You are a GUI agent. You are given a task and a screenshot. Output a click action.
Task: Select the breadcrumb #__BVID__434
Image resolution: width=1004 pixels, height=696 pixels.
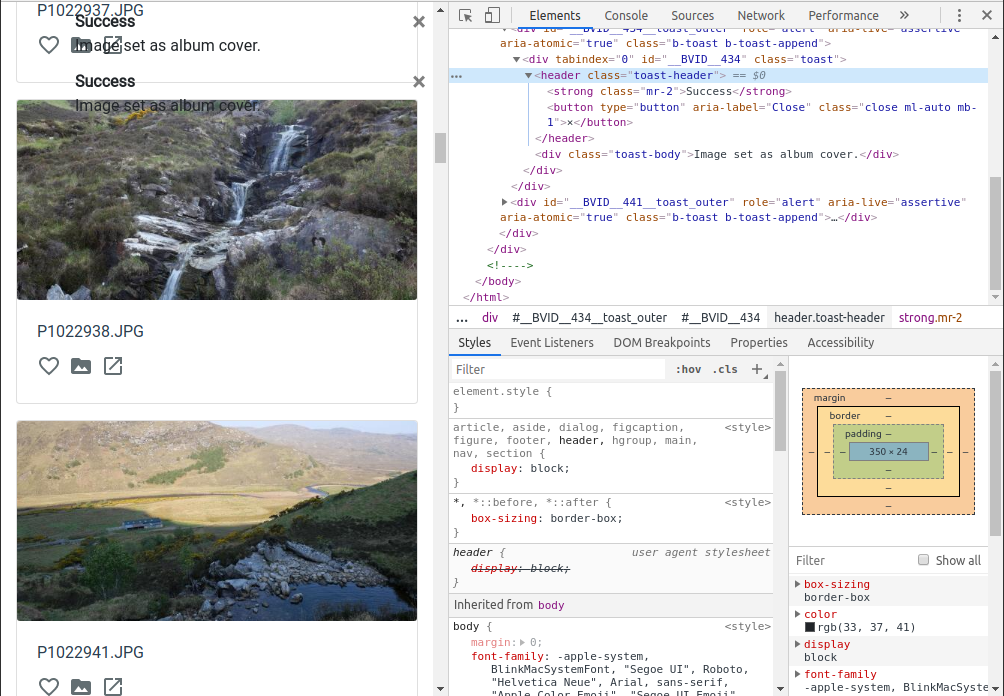[720, 318]
